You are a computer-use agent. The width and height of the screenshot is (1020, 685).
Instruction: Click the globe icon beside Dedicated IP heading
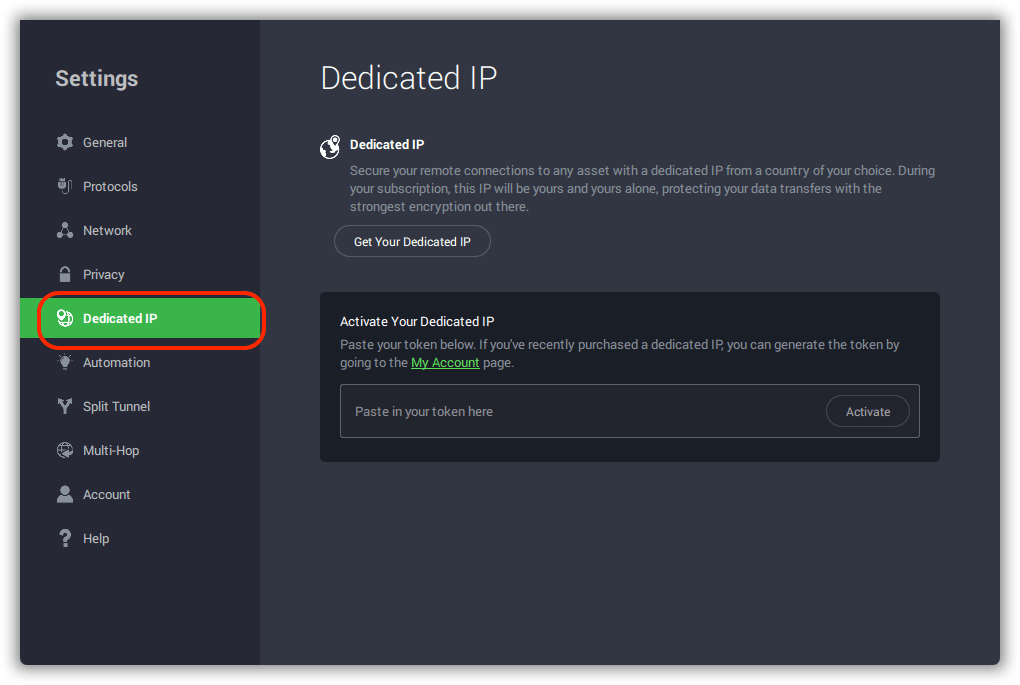point(330,147)
